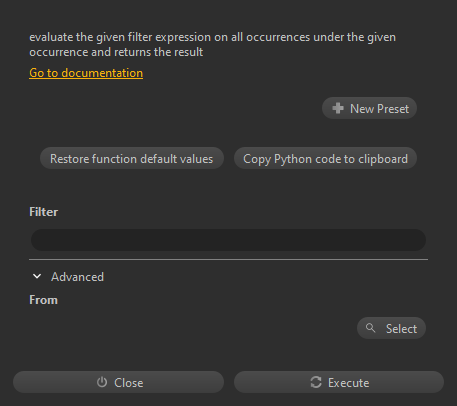The image size is (457, 406).
Task: Click the circular arrows icon on Execute
Action: [316, 382]
